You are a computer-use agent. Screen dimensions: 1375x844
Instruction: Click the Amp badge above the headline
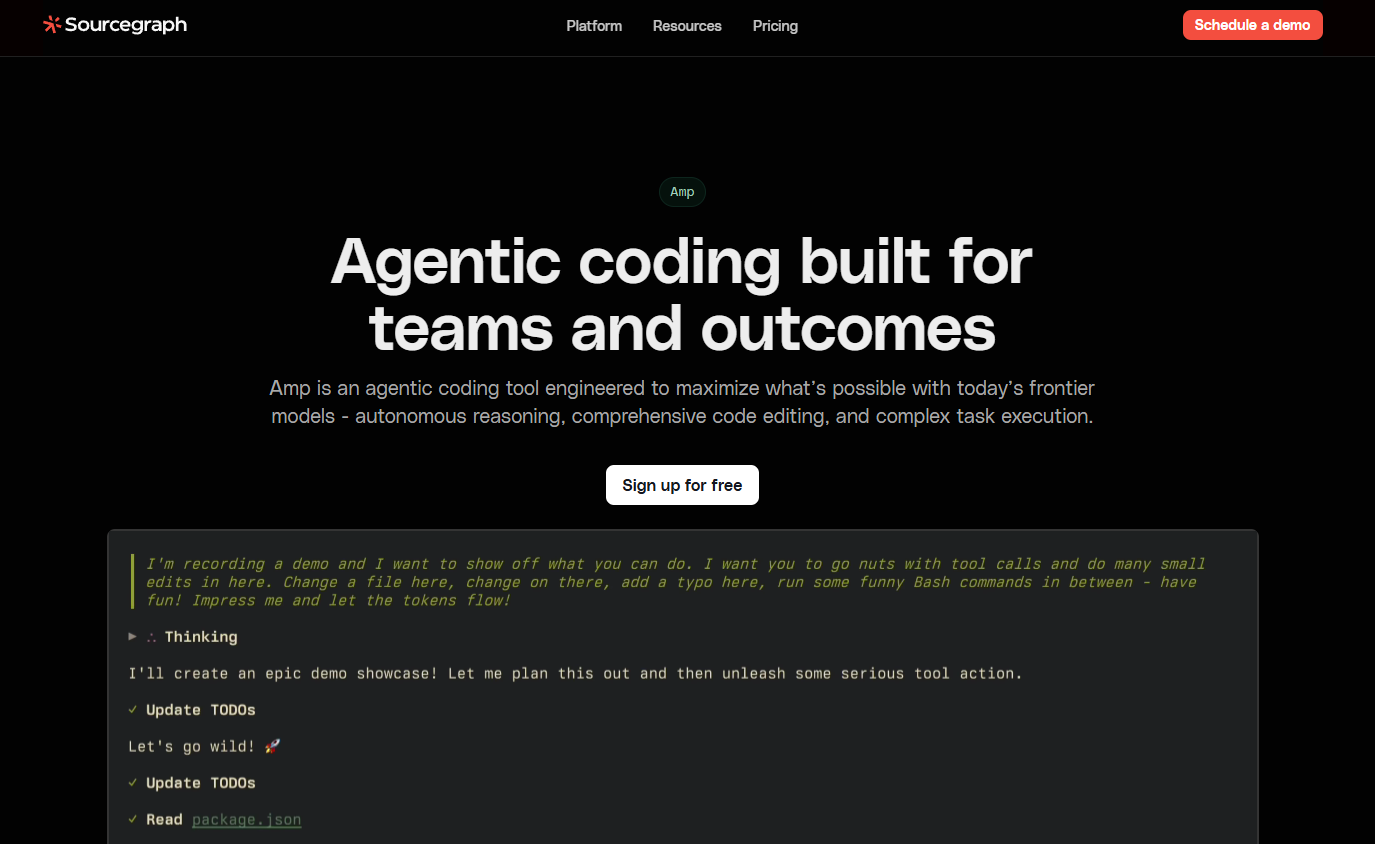pyautogui.click(x=682, y=192)
